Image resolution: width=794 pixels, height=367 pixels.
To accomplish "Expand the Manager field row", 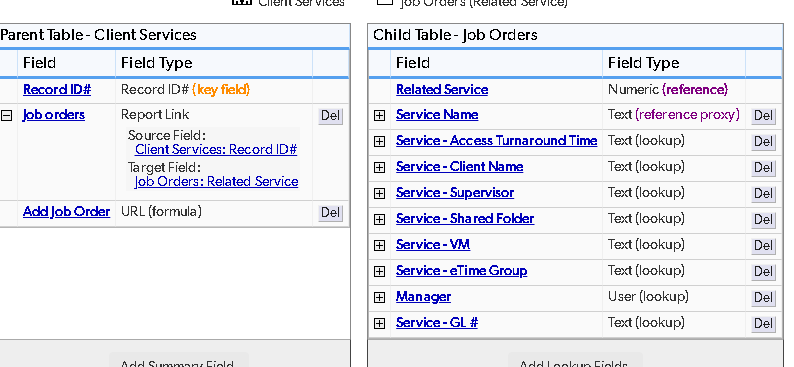I will coord(379,298).
